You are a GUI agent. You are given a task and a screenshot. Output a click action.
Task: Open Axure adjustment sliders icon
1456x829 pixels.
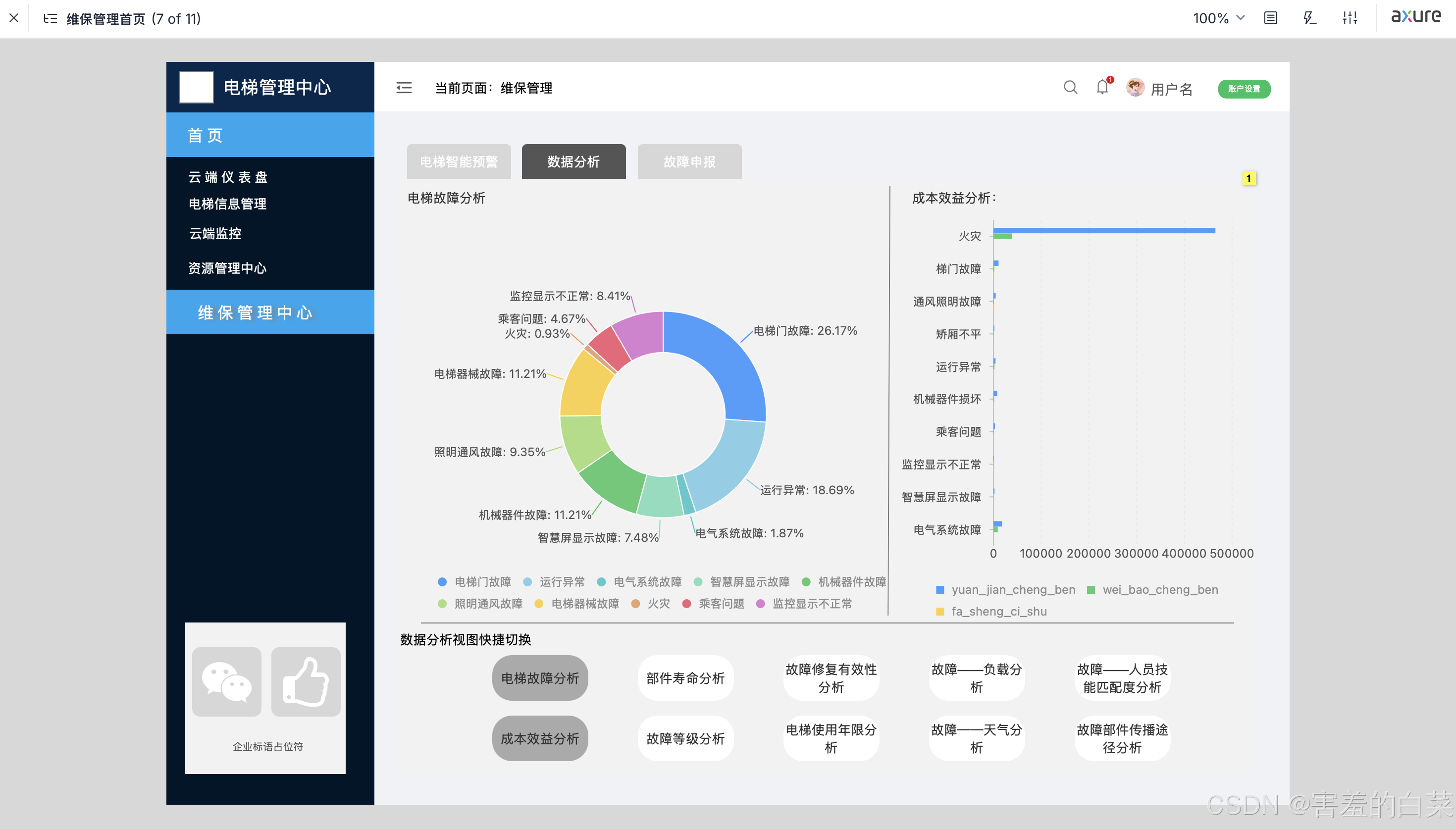coord(1350,18)
